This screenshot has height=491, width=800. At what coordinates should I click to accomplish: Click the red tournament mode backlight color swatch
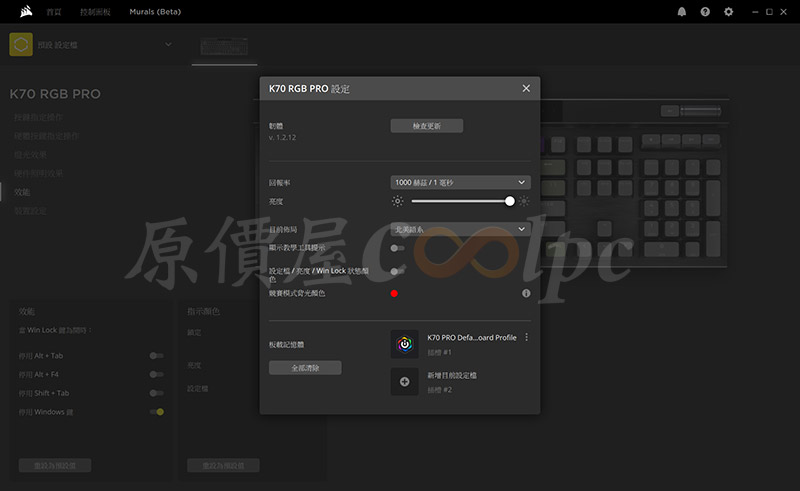394,293
